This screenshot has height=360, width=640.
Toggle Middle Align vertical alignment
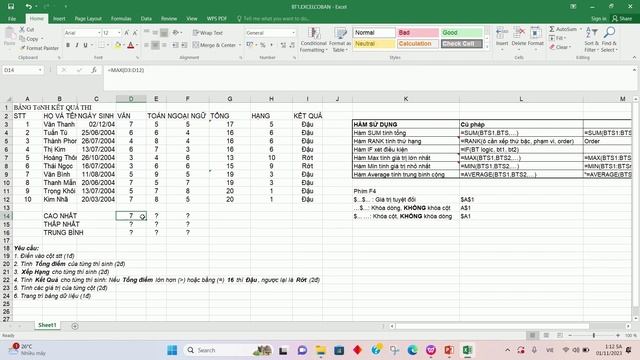click(x=156, y=33)
